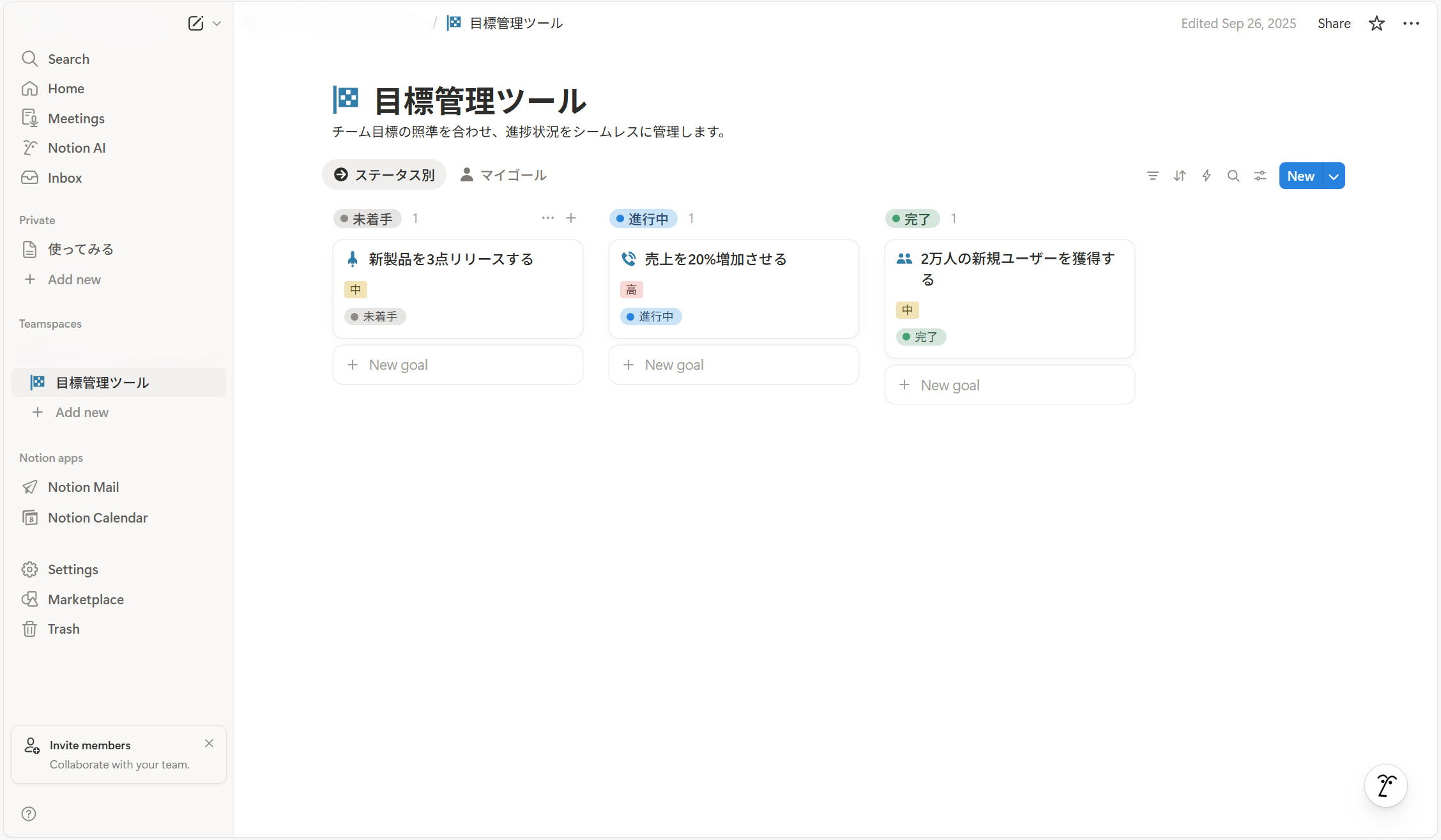Launch Notion Calendar from Notion apps
This screenshot has height=840, width=1441.
pos(98,517)
